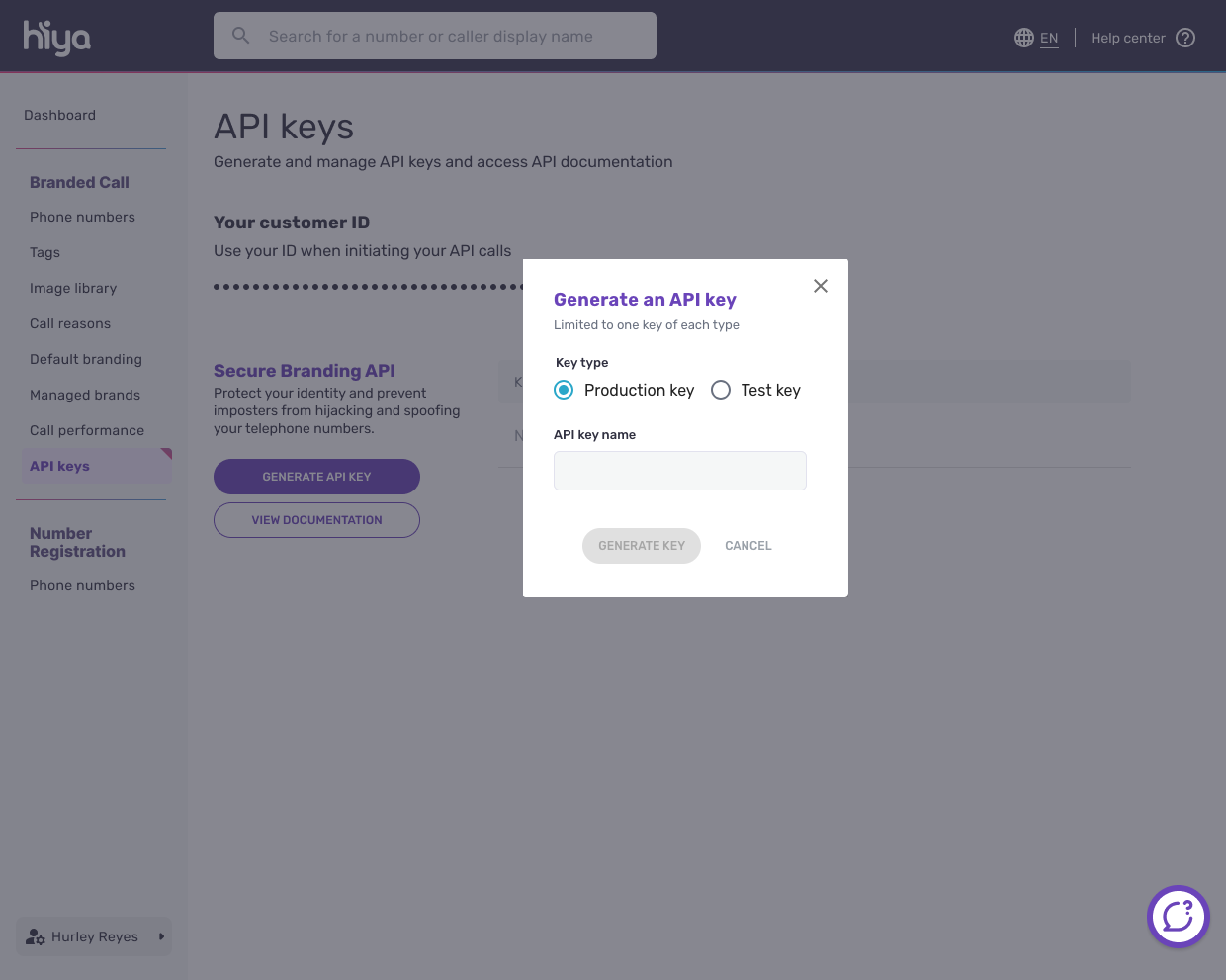Click the View Documentation button
1226x980 pixels.
(316, 520)
